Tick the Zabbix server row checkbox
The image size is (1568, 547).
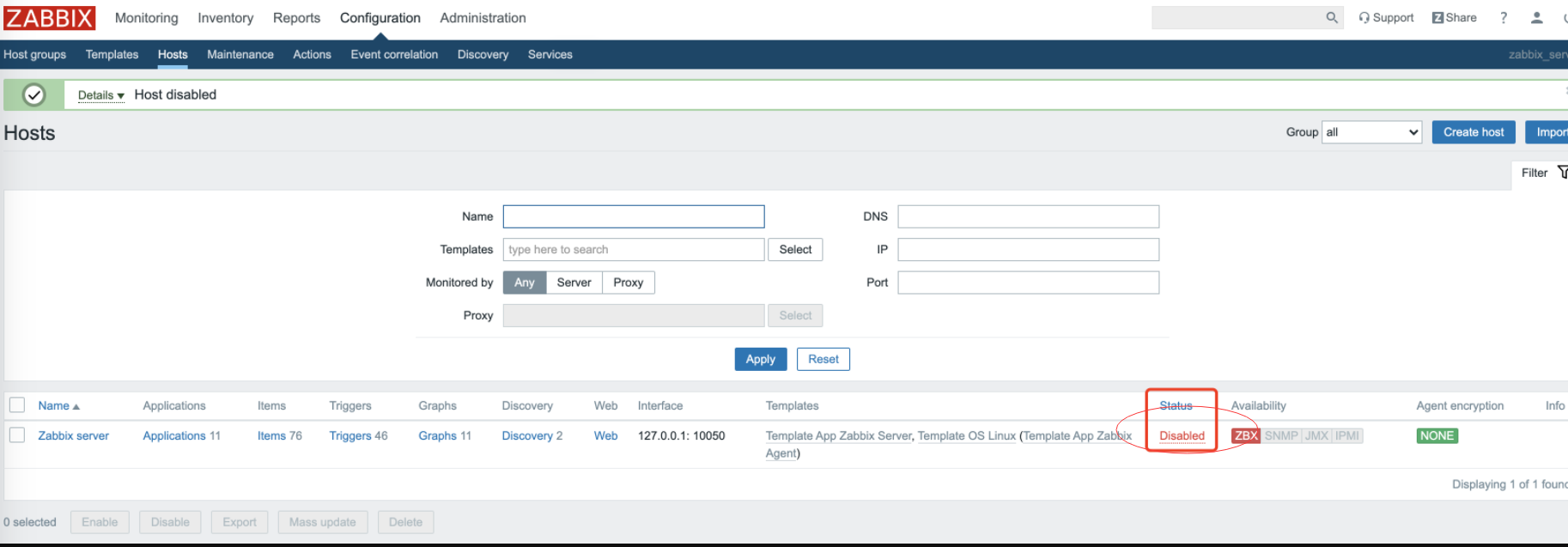click(x=17, y=435)
